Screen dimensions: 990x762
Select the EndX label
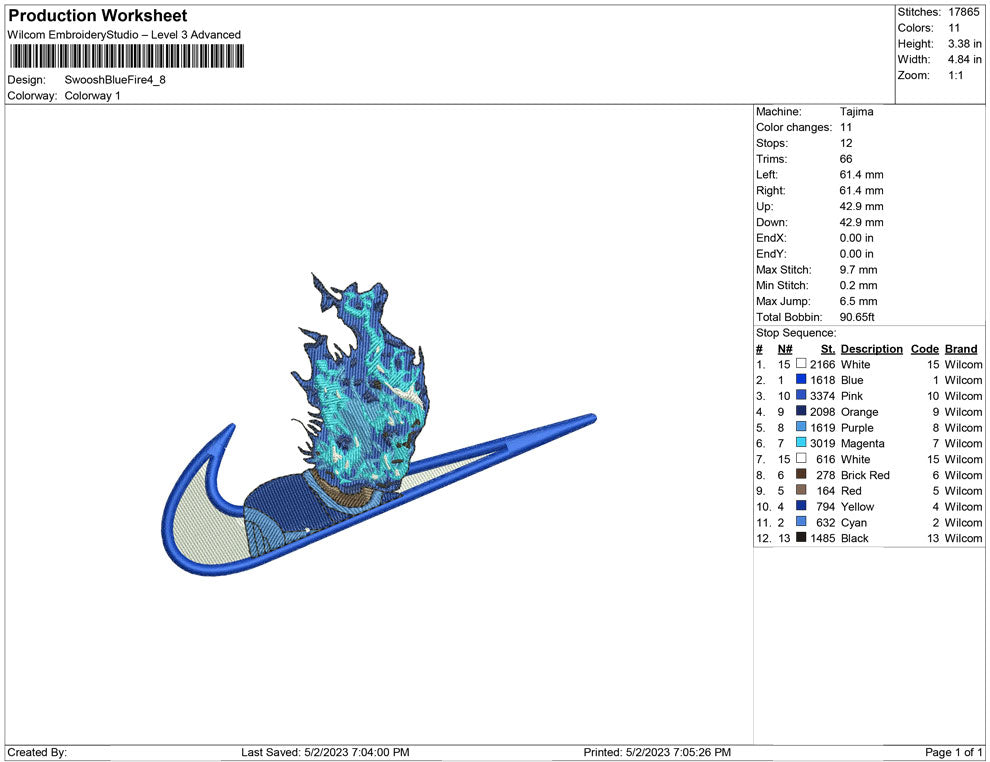tap(770, 238)
